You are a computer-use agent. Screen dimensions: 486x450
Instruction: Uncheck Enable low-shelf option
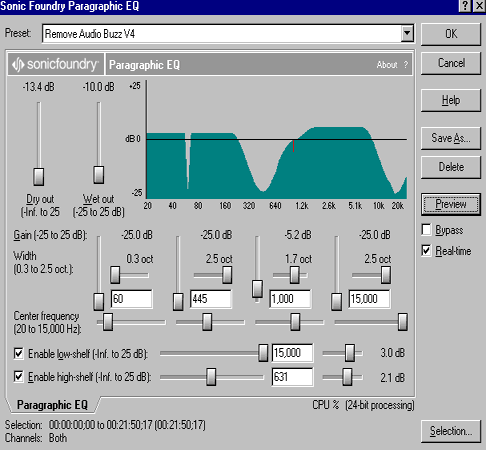click(x=19, y=353)
